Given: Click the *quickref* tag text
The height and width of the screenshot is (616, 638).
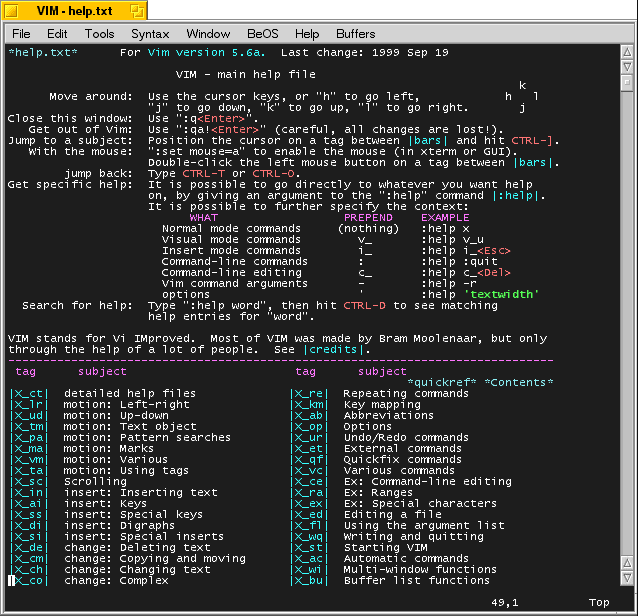Looking at the screenshot, I should click(442, 382).
